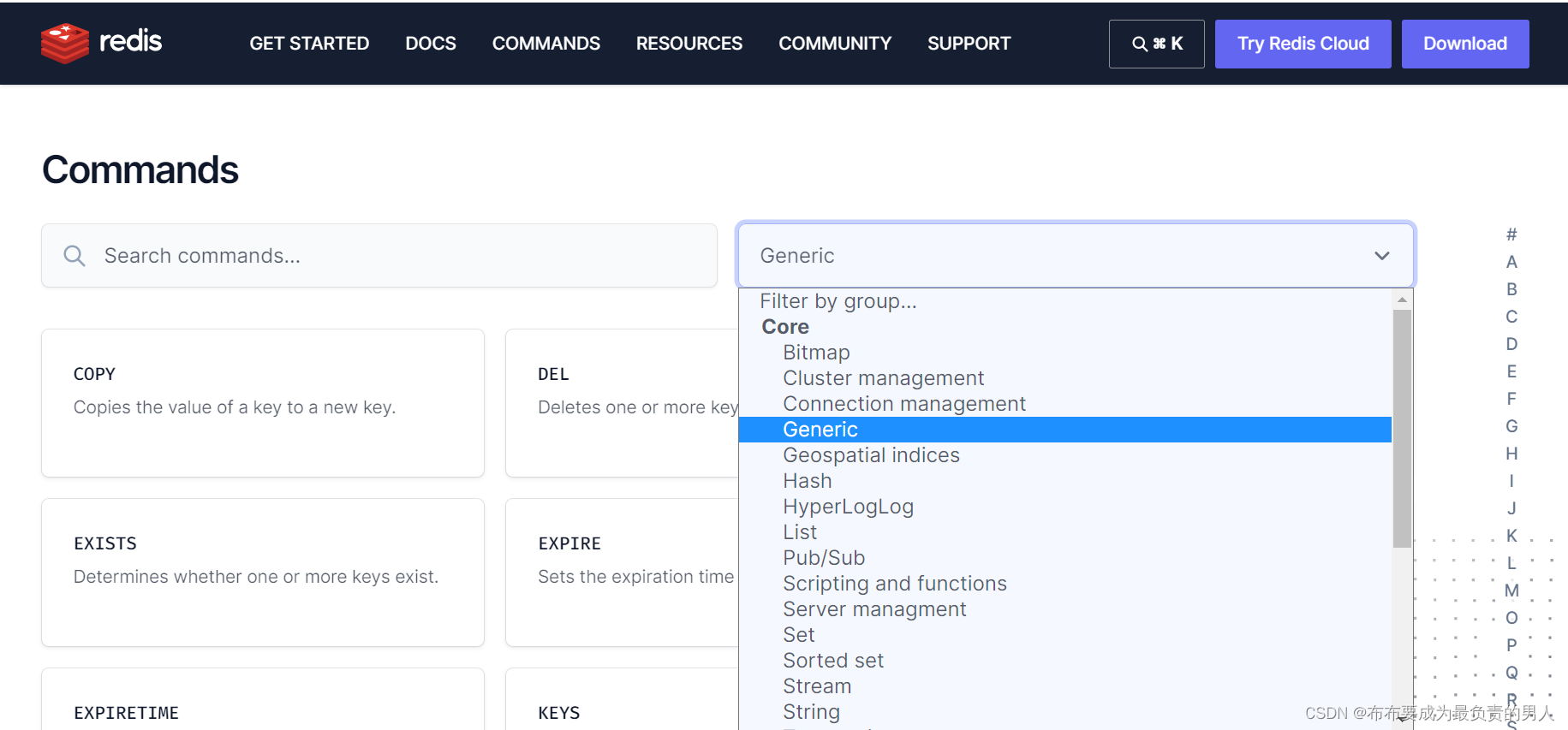Click the search magnifier icon in commands field
The width and height of the screenshot is (1568, 730).
click(x=75, y=256)
